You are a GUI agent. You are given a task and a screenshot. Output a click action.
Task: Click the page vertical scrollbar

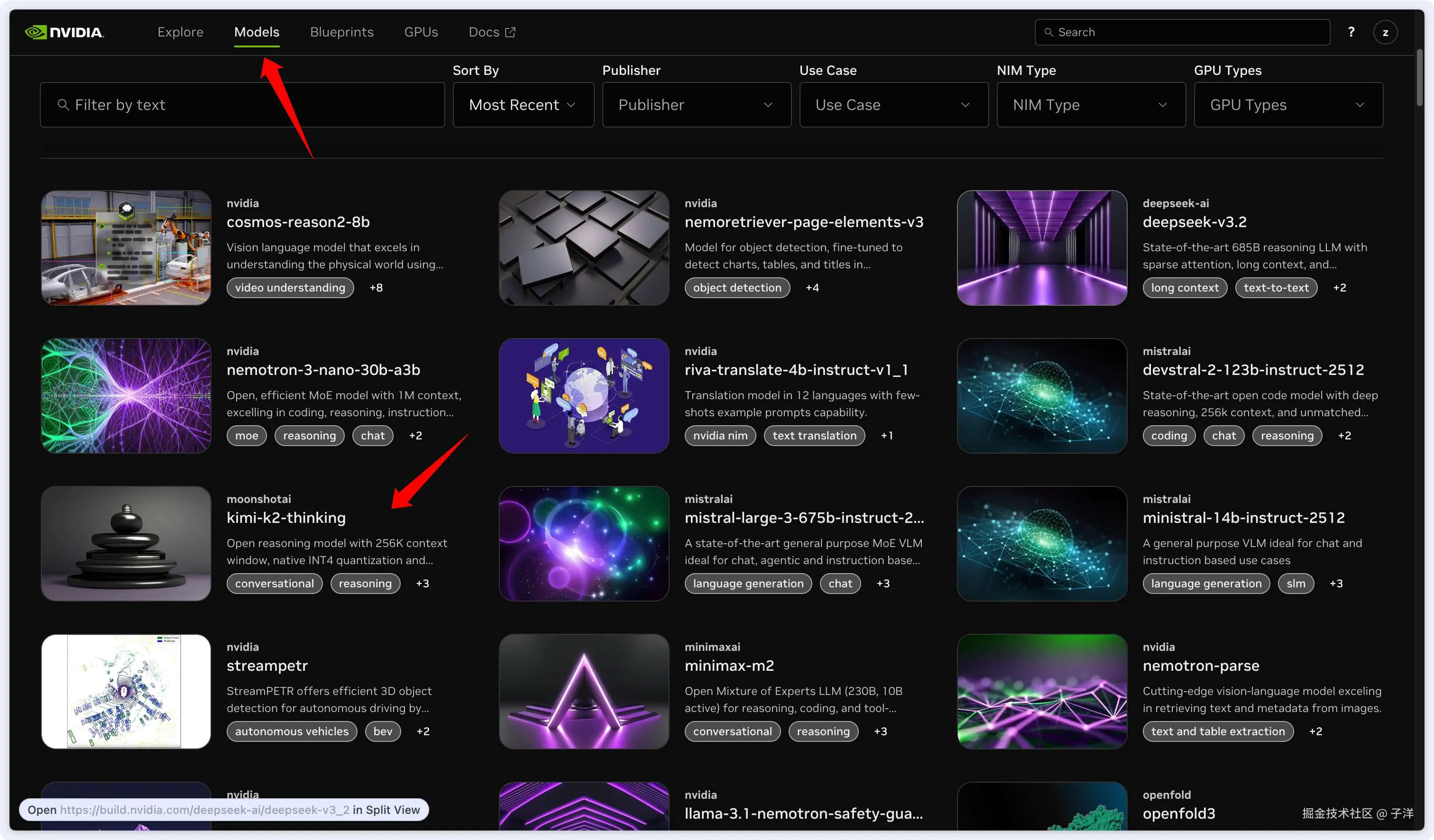click(1419, 78)
